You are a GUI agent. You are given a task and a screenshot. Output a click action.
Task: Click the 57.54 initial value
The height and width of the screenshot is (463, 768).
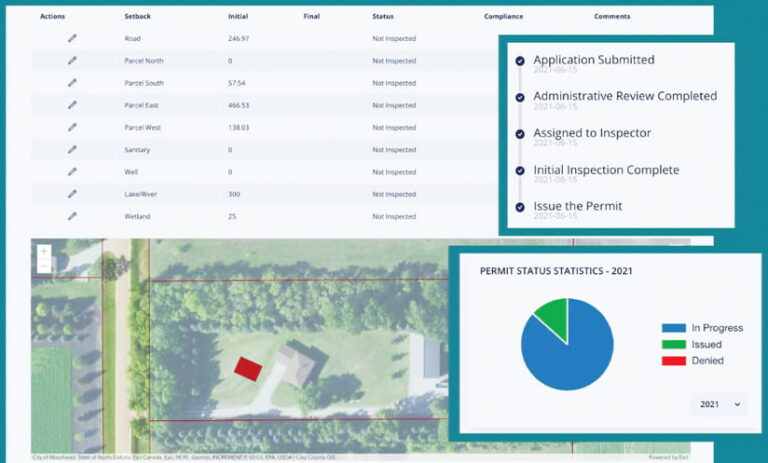(237, 83)
